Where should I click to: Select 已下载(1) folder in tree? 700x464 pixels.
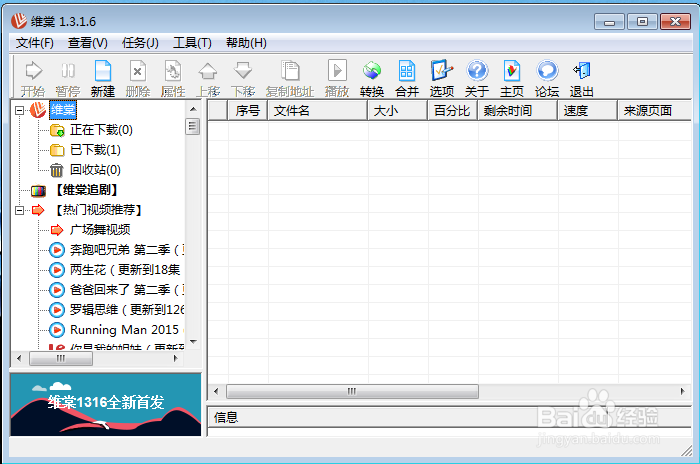(85, 150)
